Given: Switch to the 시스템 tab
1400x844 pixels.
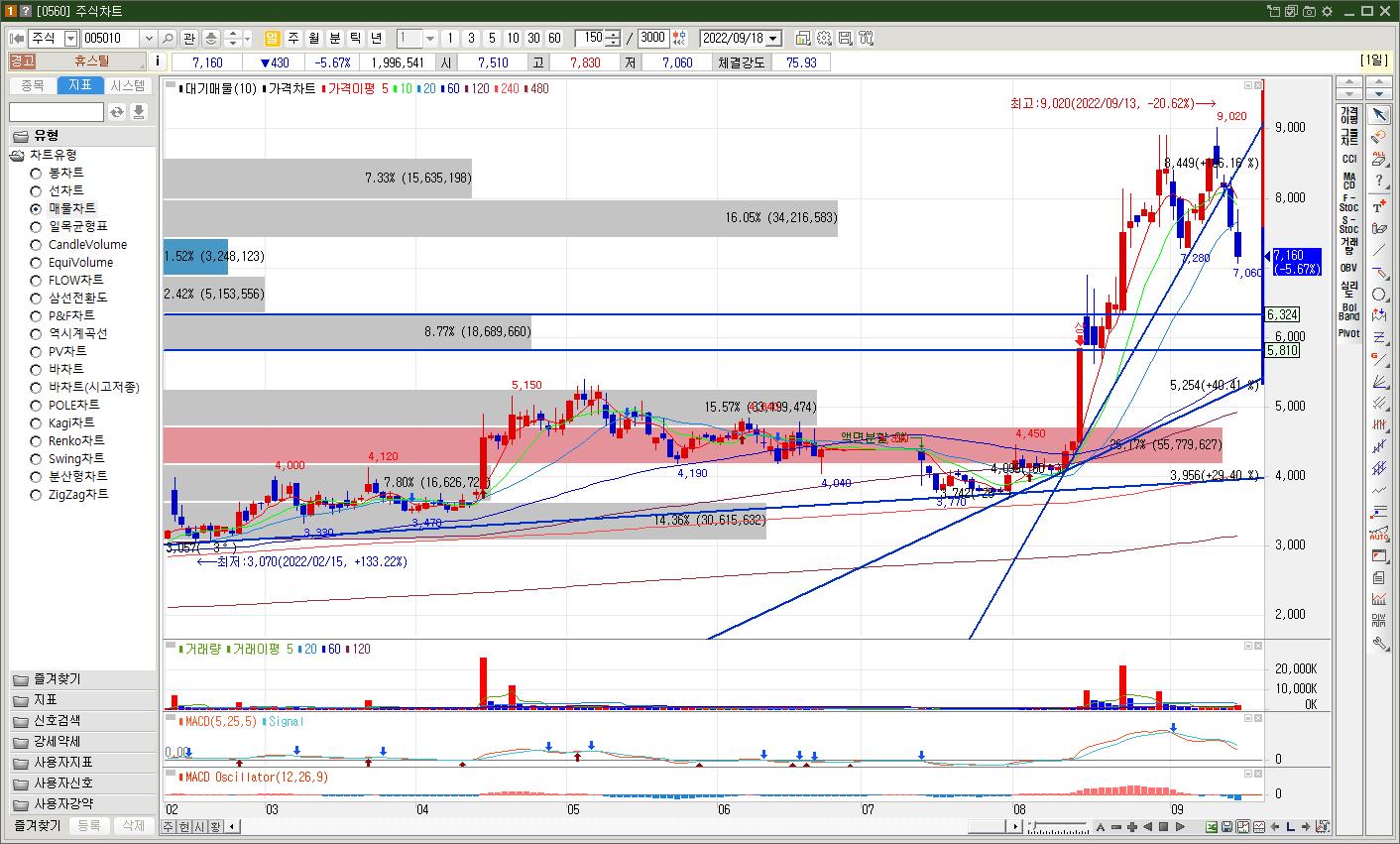Looking at the screenshot, I should [128, 85].
